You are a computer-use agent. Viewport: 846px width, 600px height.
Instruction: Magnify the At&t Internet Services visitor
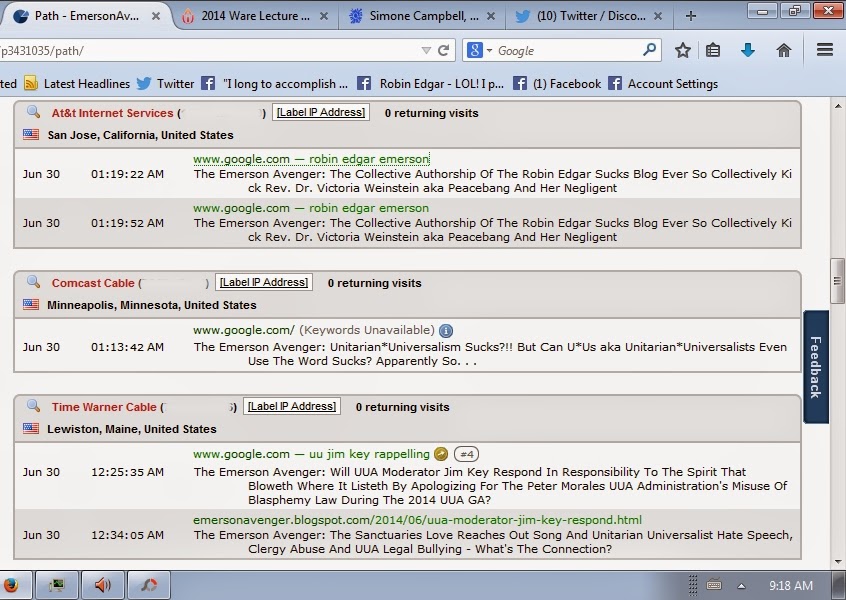(x=33, y=112)
